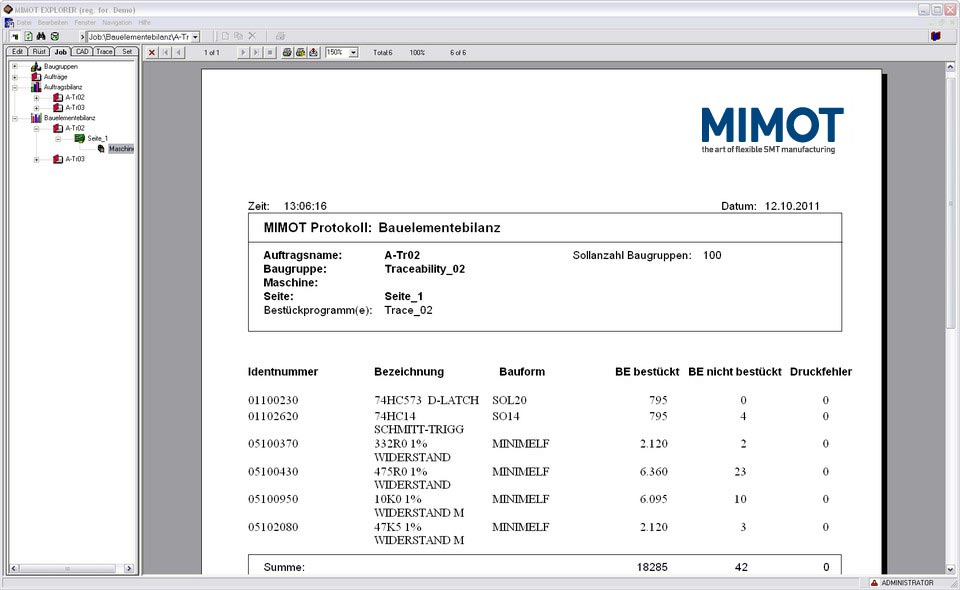
Task: Expand A-Tr02 under Auftragsbilanz
Action: (36, 98)
